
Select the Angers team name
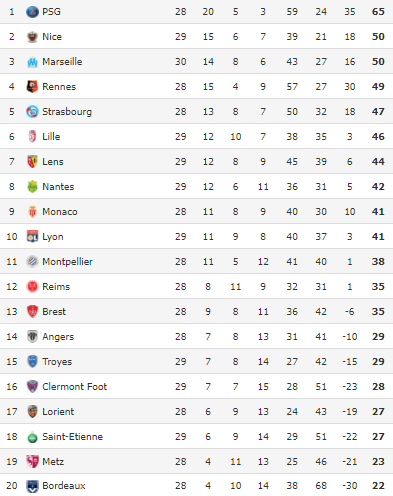58,337
